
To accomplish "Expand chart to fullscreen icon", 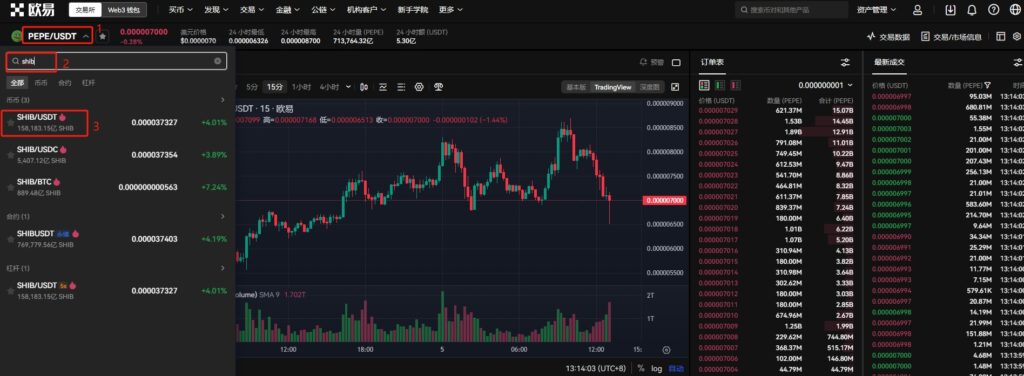I will (675, 87).
